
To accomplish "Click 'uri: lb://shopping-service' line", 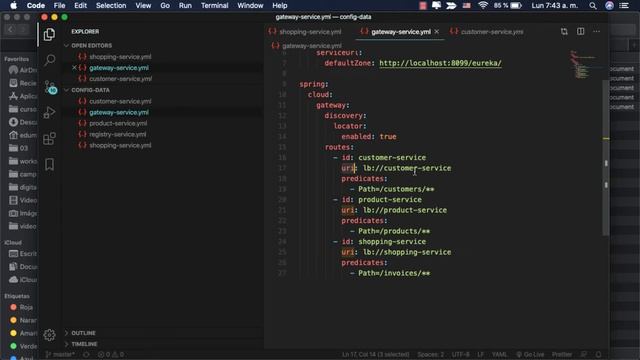I will click(x=396, y=252).
